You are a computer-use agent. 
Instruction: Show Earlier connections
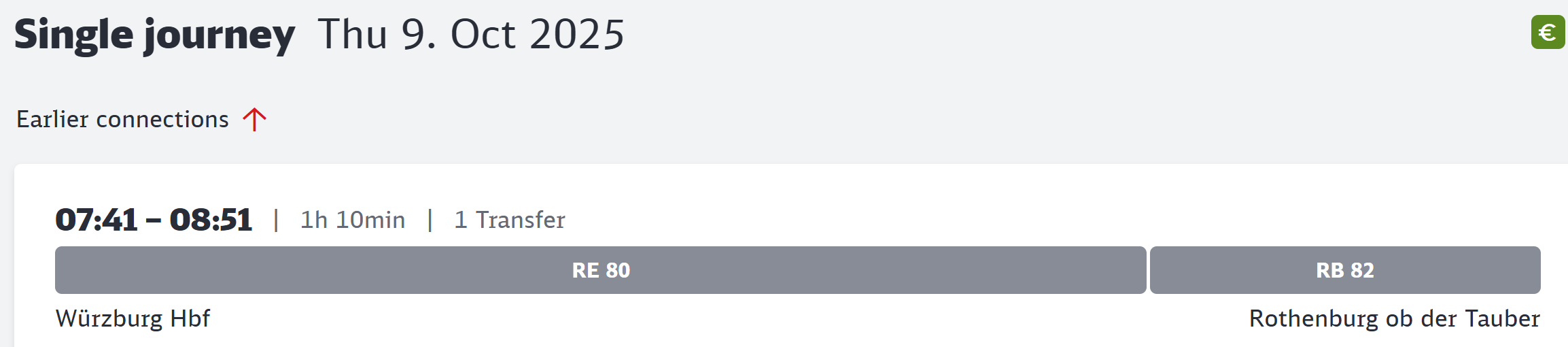coord(141,119)
